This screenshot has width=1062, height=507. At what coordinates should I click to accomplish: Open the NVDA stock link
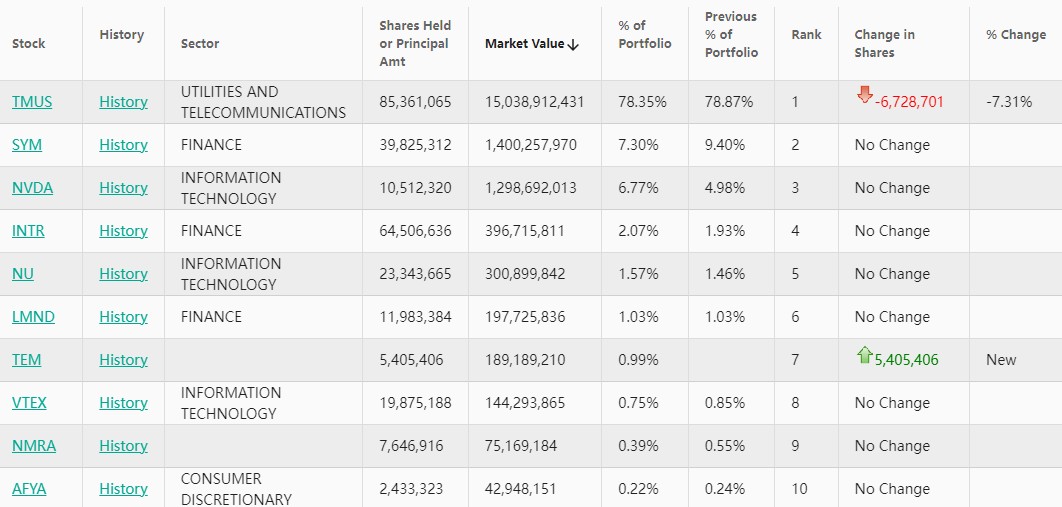32,188
